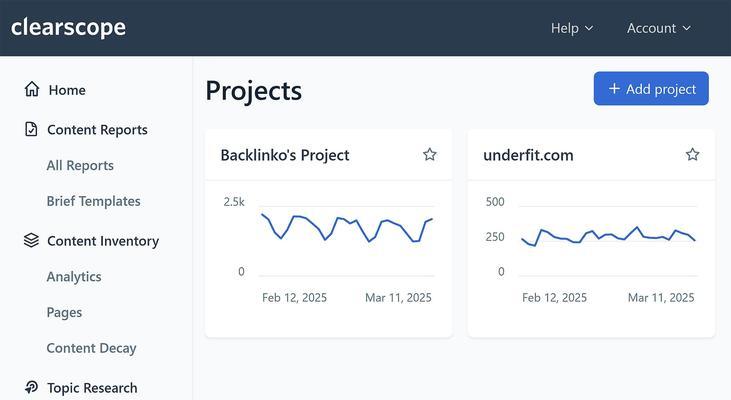Open Content Decay page
Screen dimensions: 731x400
tap(91, 348)
